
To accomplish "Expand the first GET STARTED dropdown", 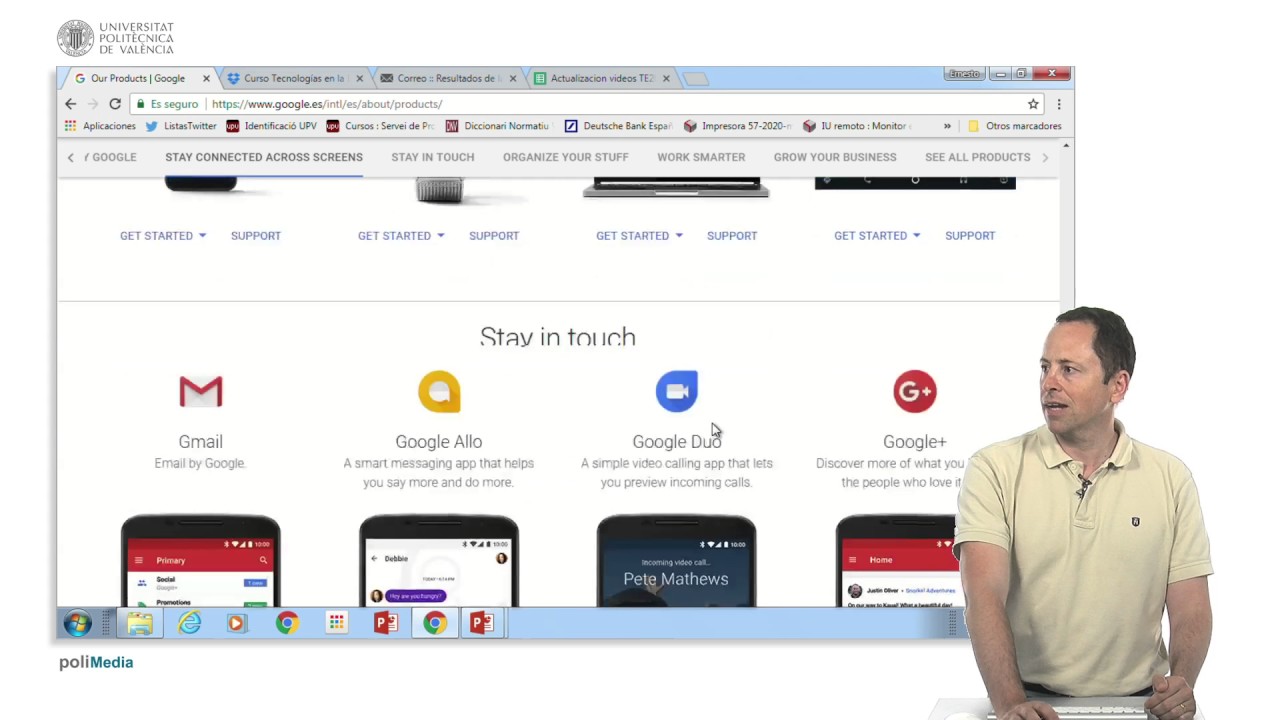I will [163, 236].
